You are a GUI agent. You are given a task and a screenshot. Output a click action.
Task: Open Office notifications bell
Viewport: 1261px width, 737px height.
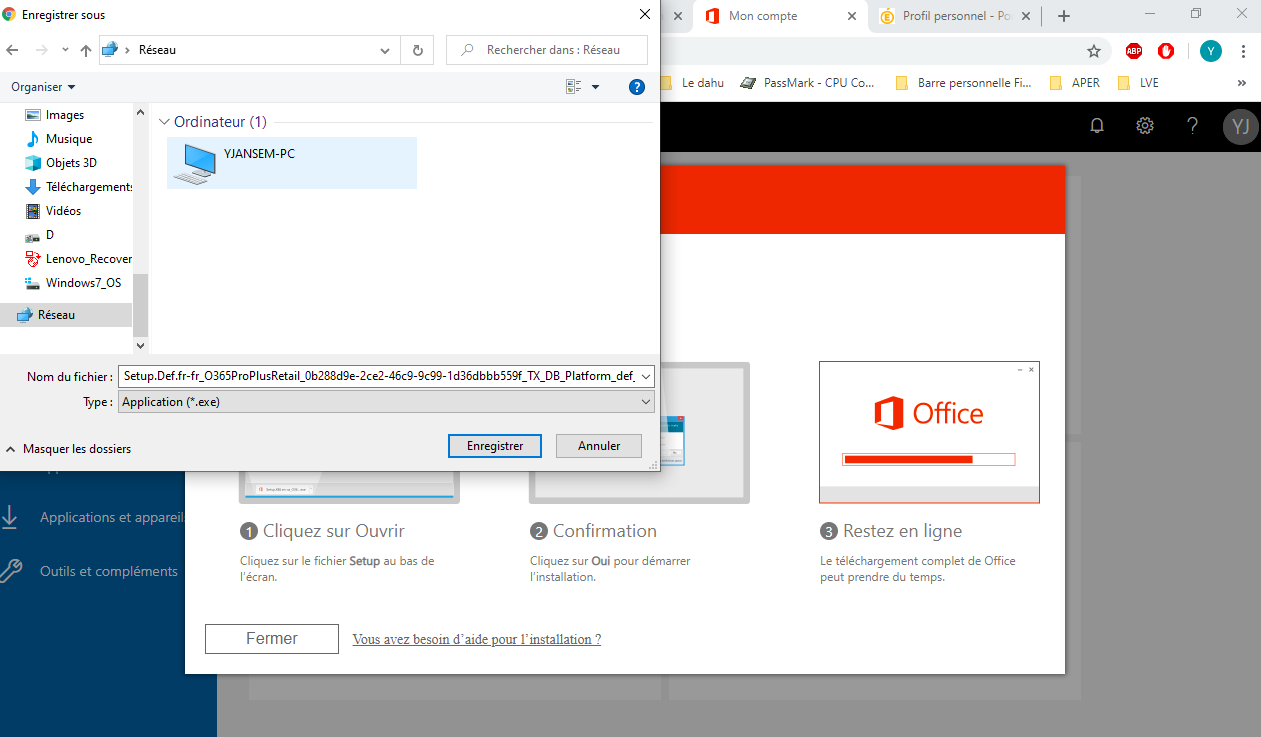click(x=1097, y=126)
